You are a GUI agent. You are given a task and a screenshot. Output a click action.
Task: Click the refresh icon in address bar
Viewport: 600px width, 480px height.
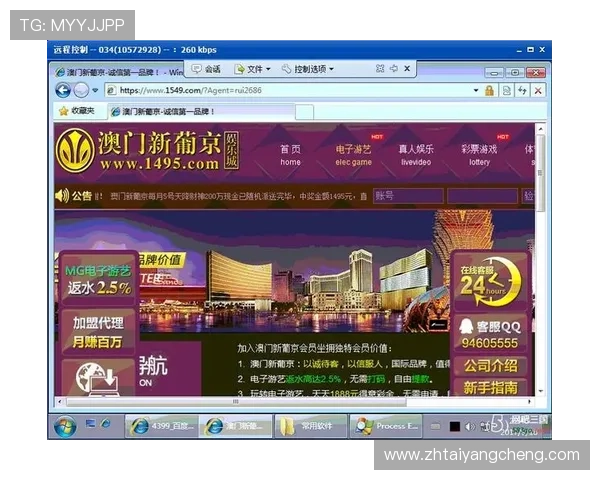522,91
